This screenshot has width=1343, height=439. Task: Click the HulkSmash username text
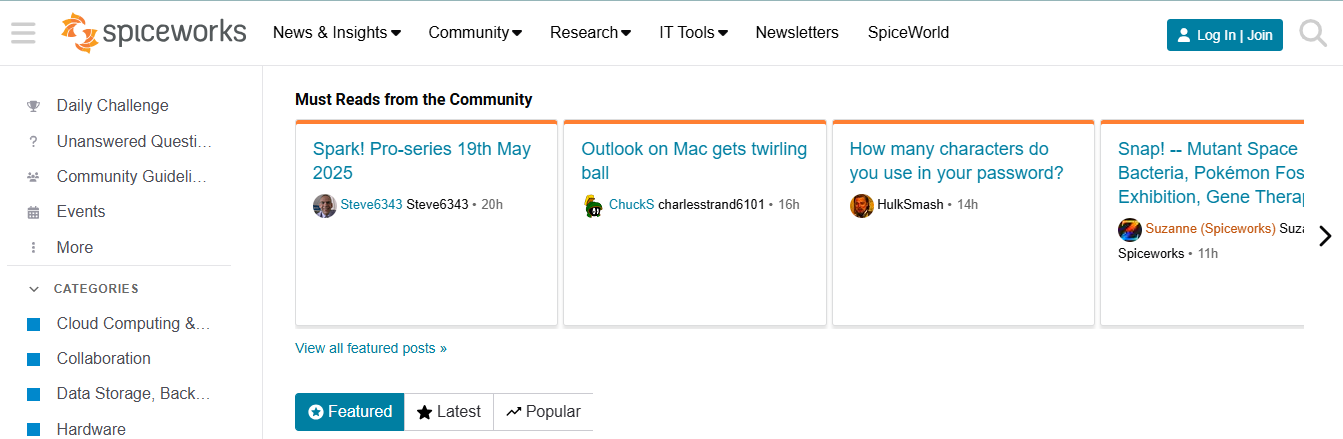click(911, 205)
